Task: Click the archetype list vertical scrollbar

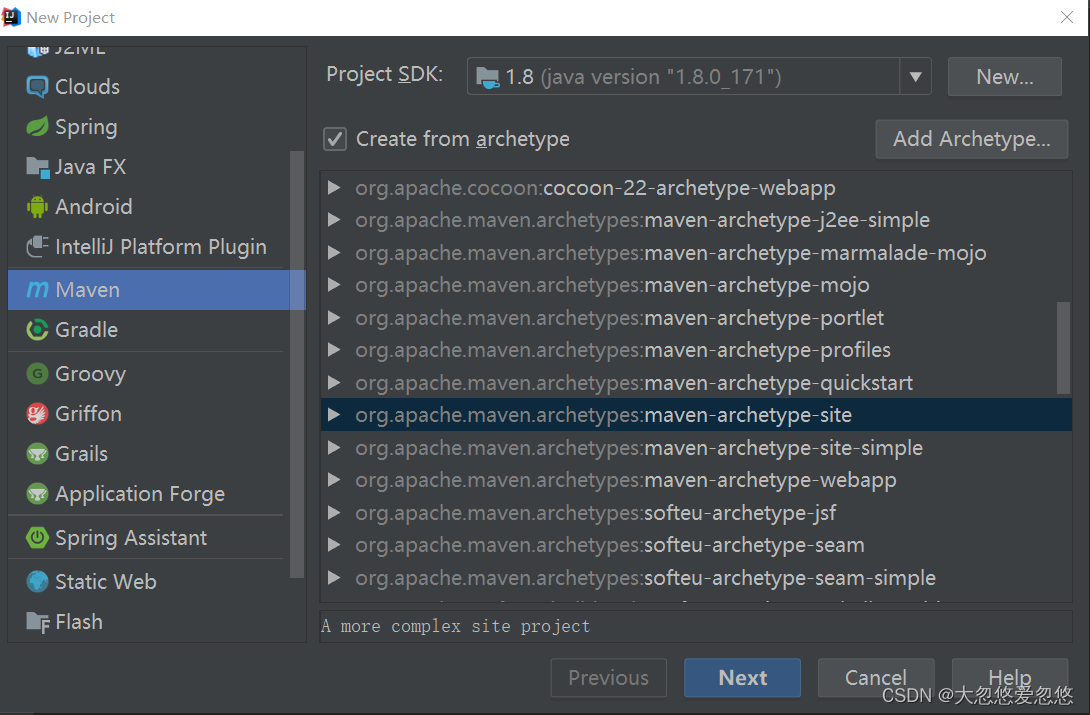Action: coord(1063,347)
